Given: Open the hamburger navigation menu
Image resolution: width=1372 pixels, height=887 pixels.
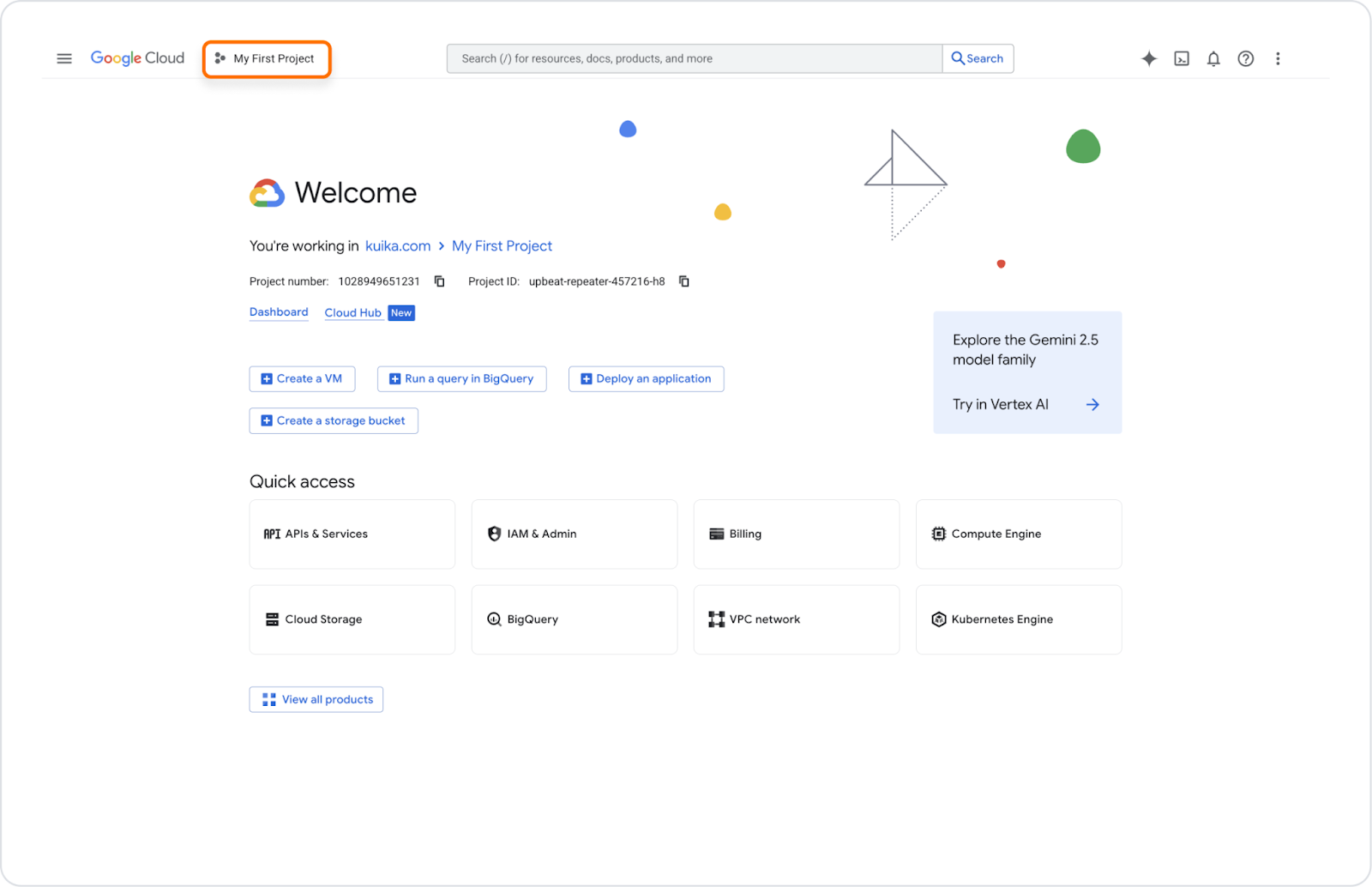Looking at the screenshot, I should coord(64,58).
